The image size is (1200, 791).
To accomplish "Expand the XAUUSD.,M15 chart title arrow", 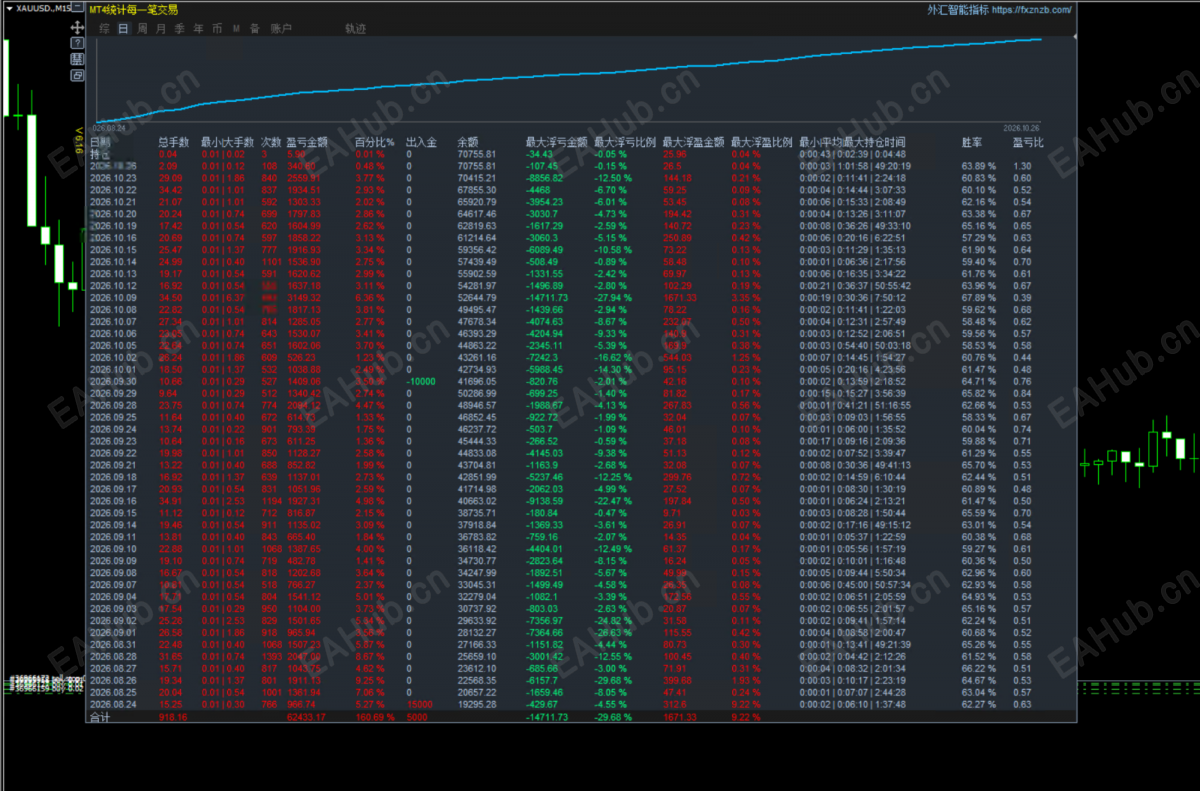I will point(9,9).
